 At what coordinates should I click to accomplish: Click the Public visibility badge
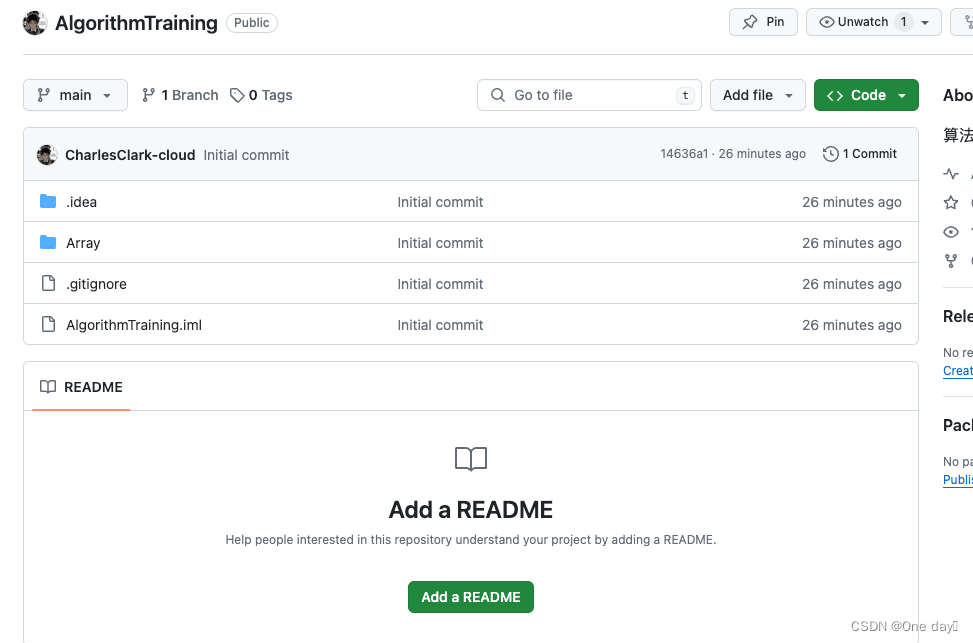click(x=251, y=23)
